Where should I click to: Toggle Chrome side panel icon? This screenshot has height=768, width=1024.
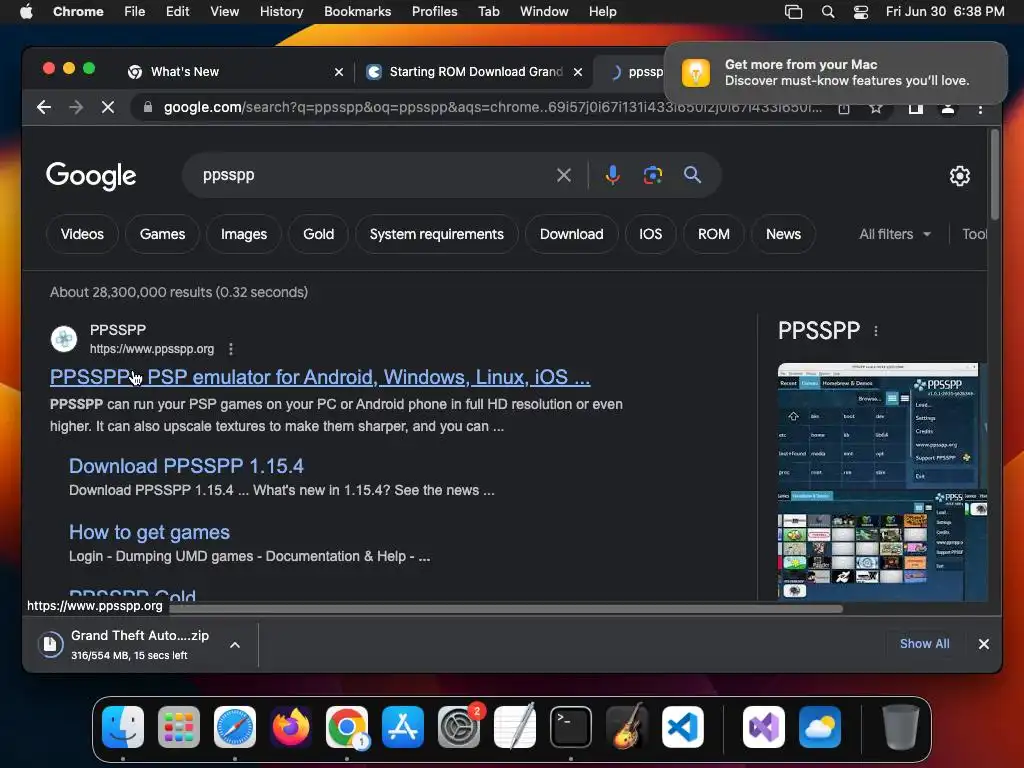pyautogui.click(x=916, y=108)
